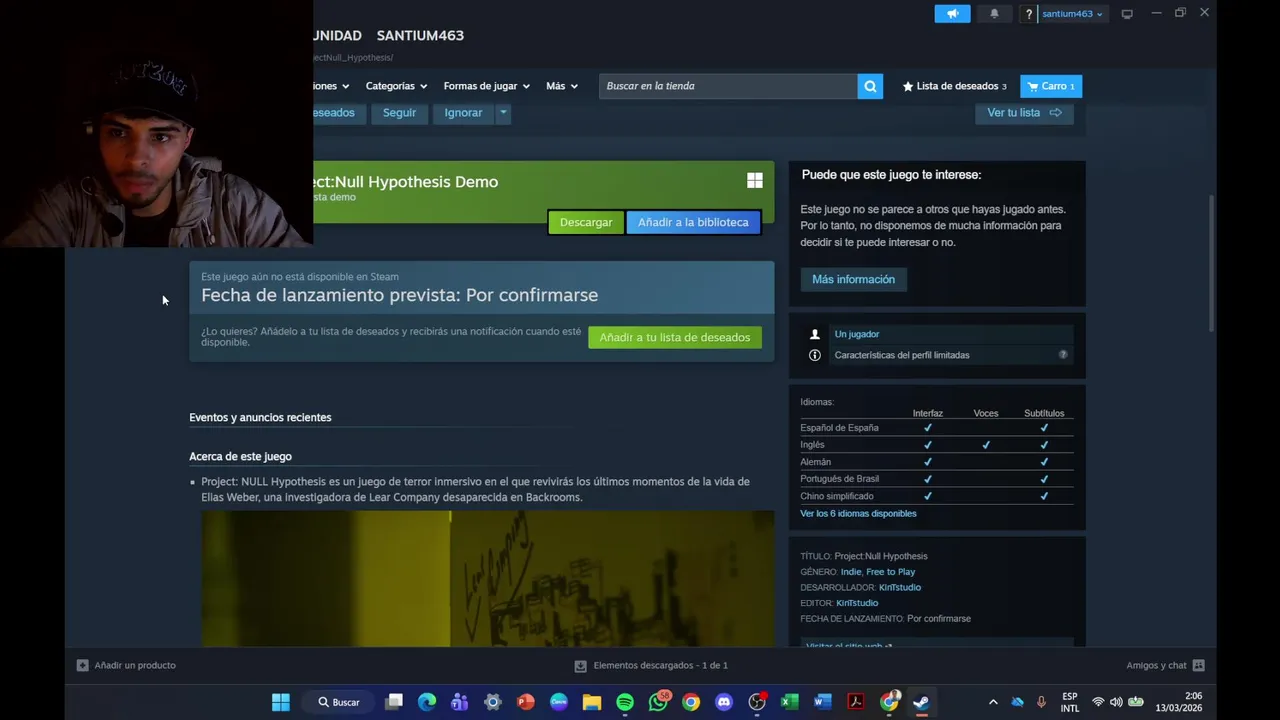Open Task View in the taskbar
The image size is (1280, 720).
[x=394, y=702]
